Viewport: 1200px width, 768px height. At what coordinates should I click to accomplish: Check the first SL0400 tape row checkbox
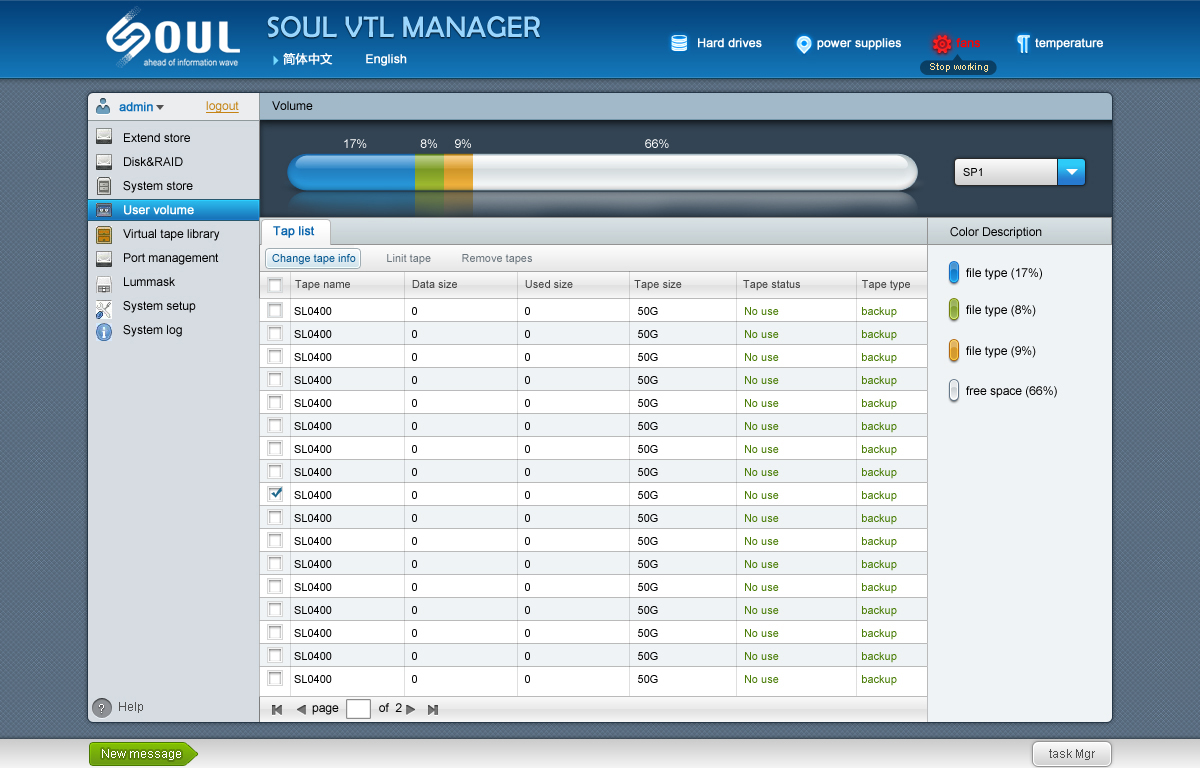coord(275,310)
